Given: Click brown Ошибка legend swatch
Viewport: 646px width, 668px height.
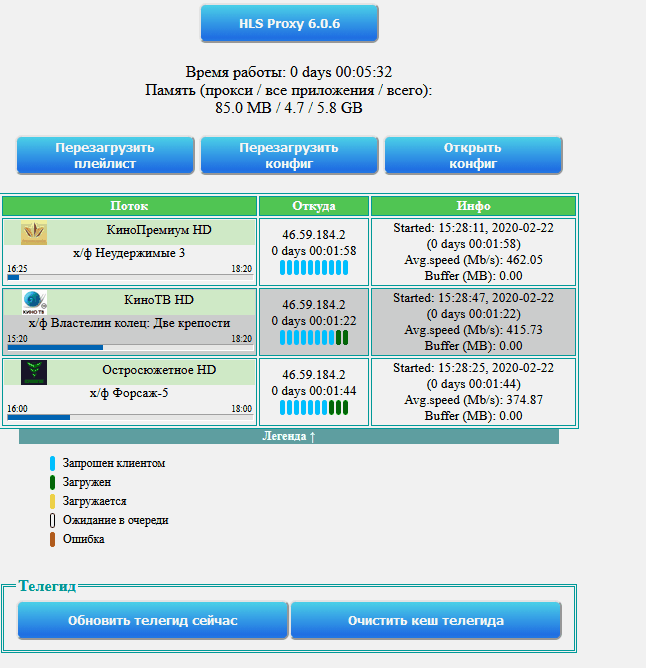Looking at the screenshot, I should pos(52,539).
